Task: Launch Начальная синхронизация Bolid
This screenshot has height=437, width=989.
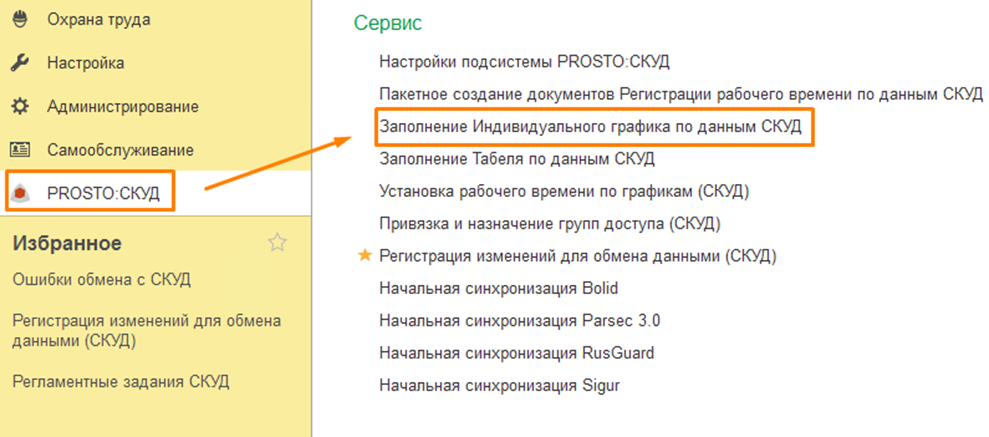Action: point(499,288)
